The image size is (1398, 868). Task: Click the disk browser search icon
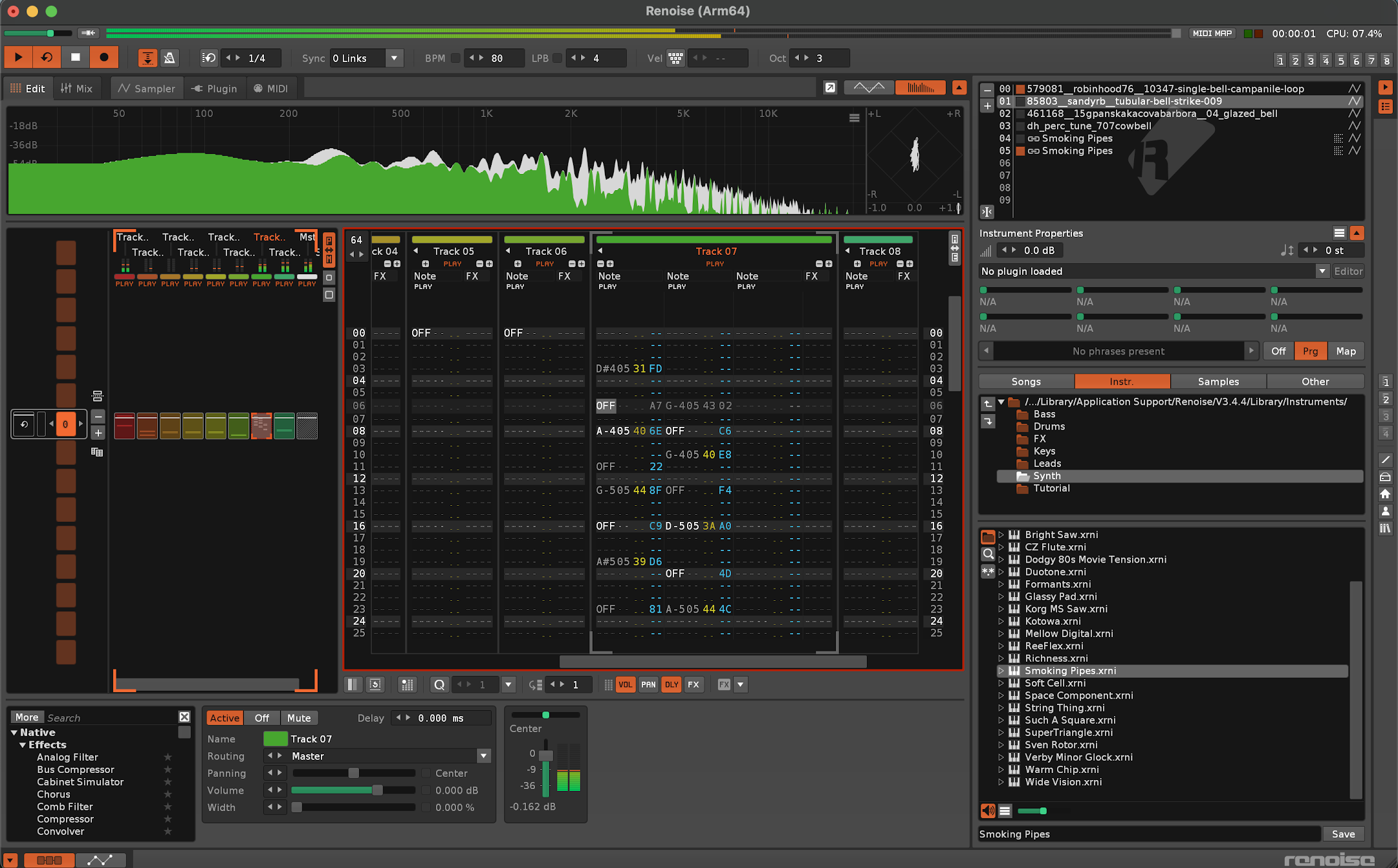point(988,554)
